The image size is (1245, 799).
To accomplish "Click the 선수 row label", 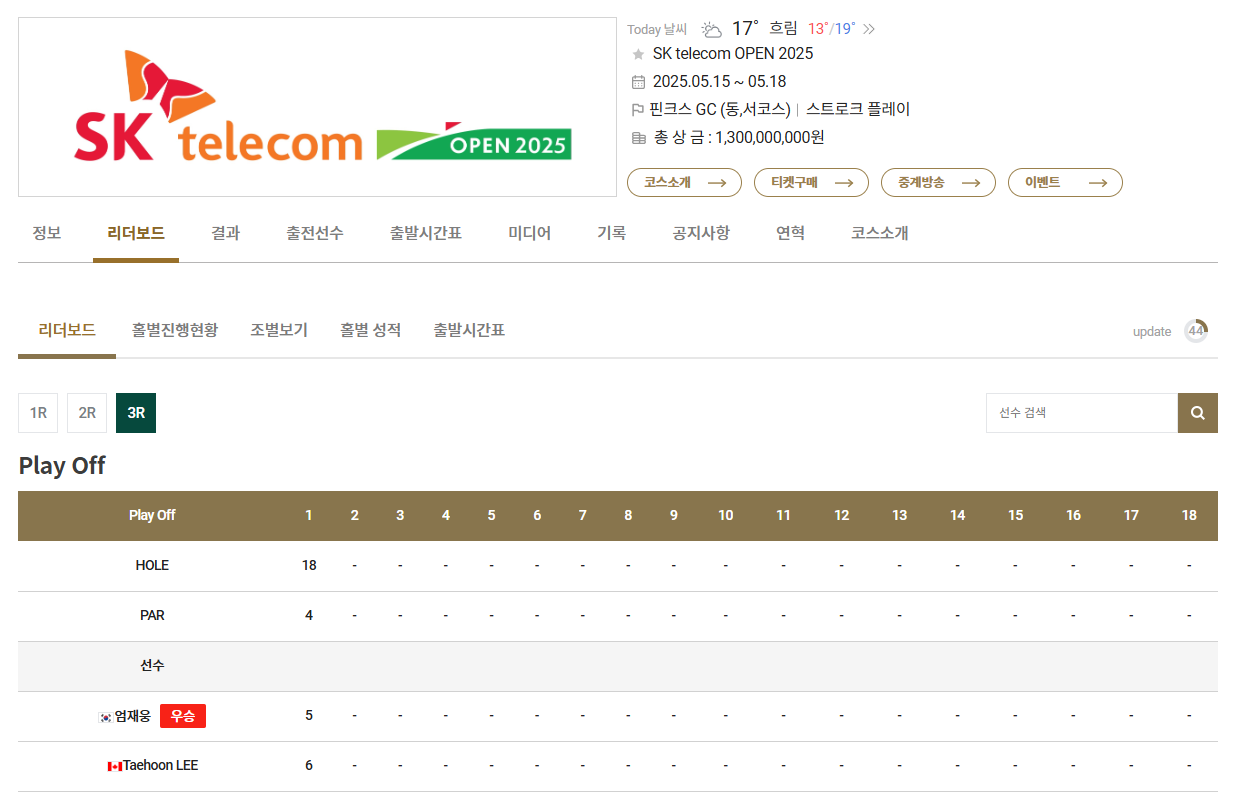I will [x=152, y=666].
